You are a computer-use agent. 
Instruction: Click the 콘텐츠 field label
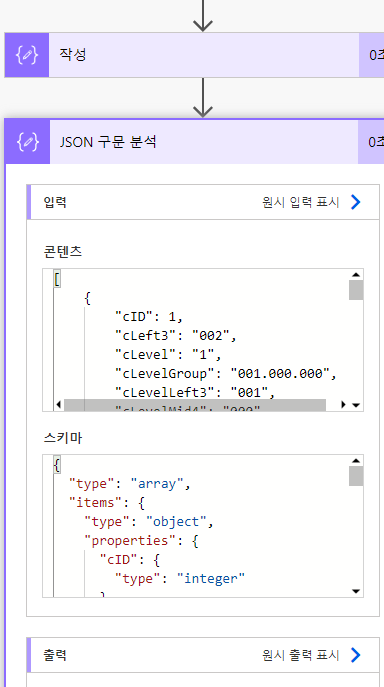[63, 252]
